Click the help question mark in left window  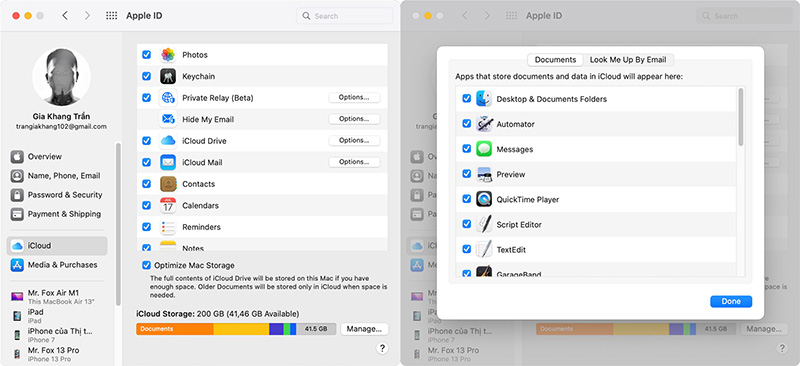(x=382, y=349)
